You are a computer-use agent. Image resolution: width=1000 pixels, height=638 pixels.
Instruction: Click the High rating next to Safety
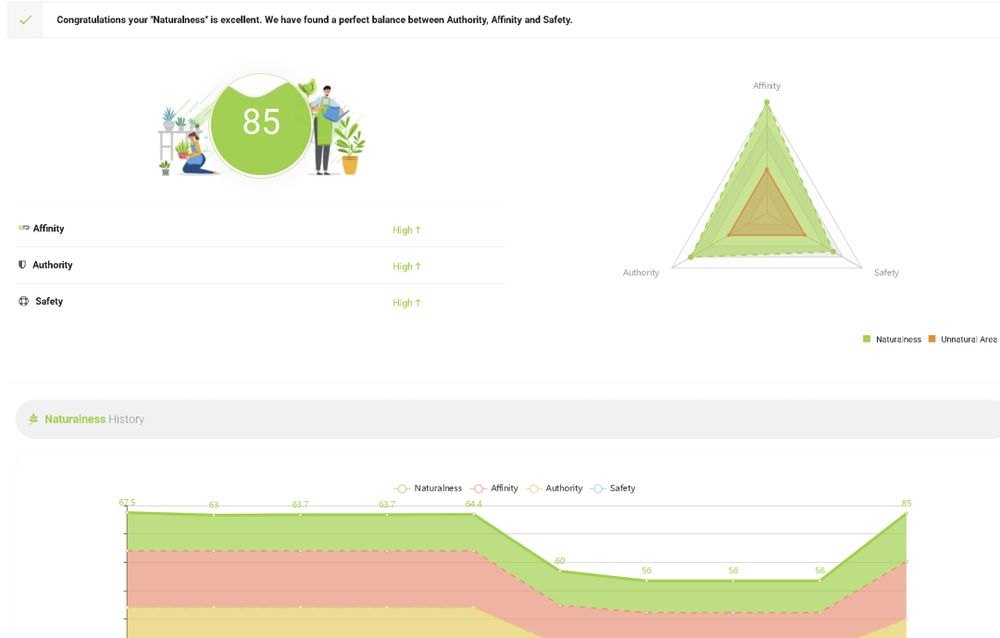point(406,302)
